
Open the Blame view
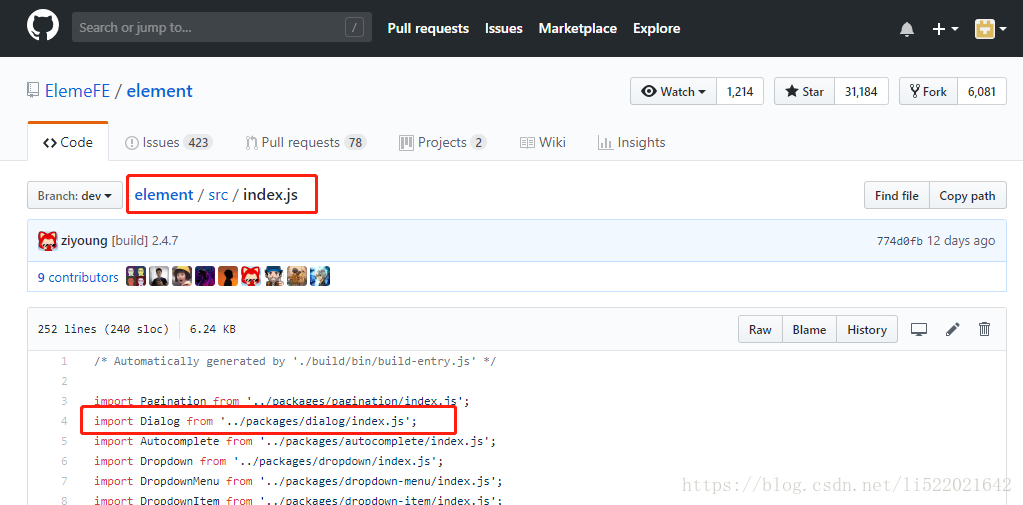(x=809, y=329)
